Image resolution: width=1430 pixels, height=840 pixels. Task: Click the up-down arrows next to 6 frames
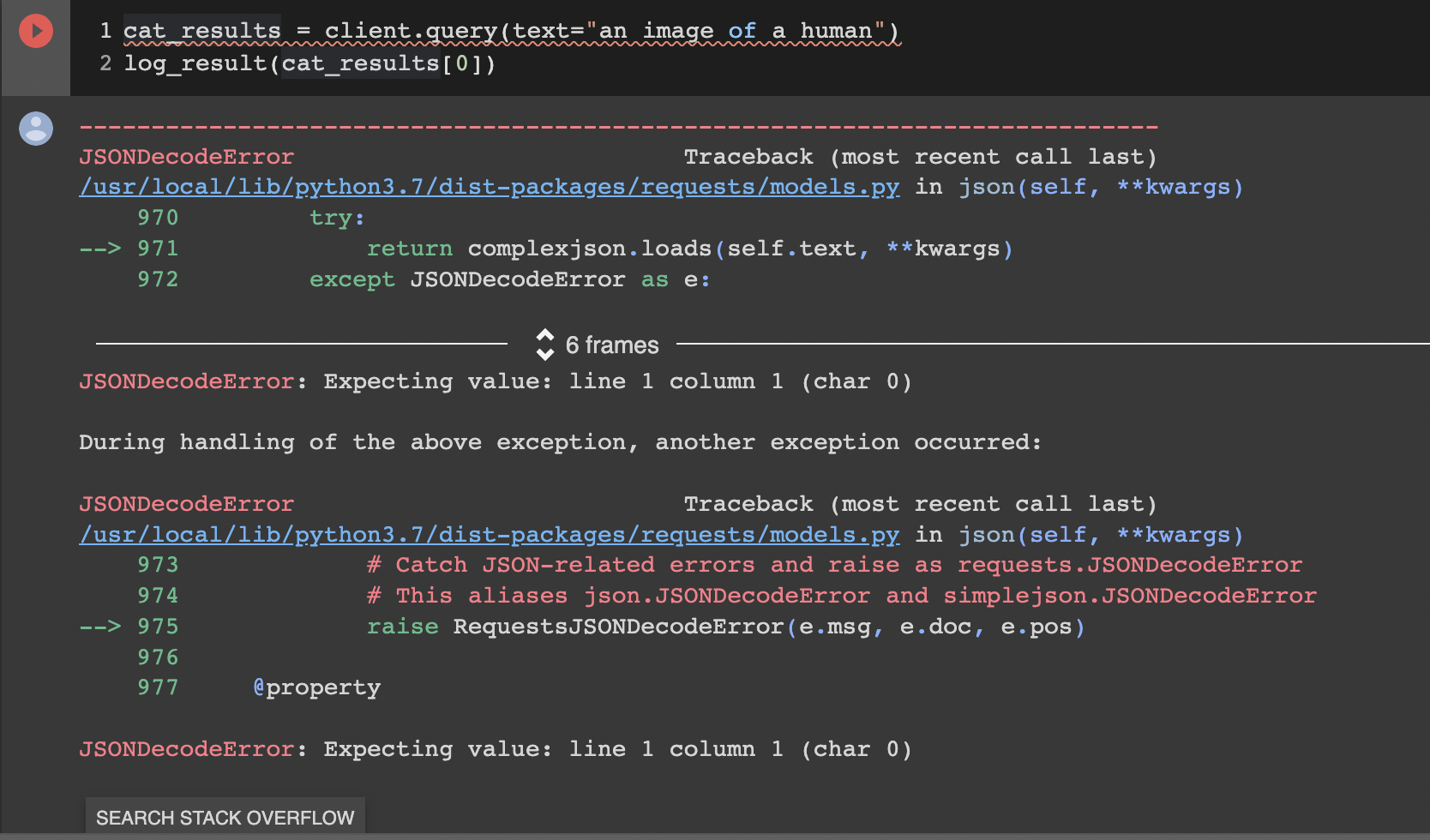tap(546, 345)
